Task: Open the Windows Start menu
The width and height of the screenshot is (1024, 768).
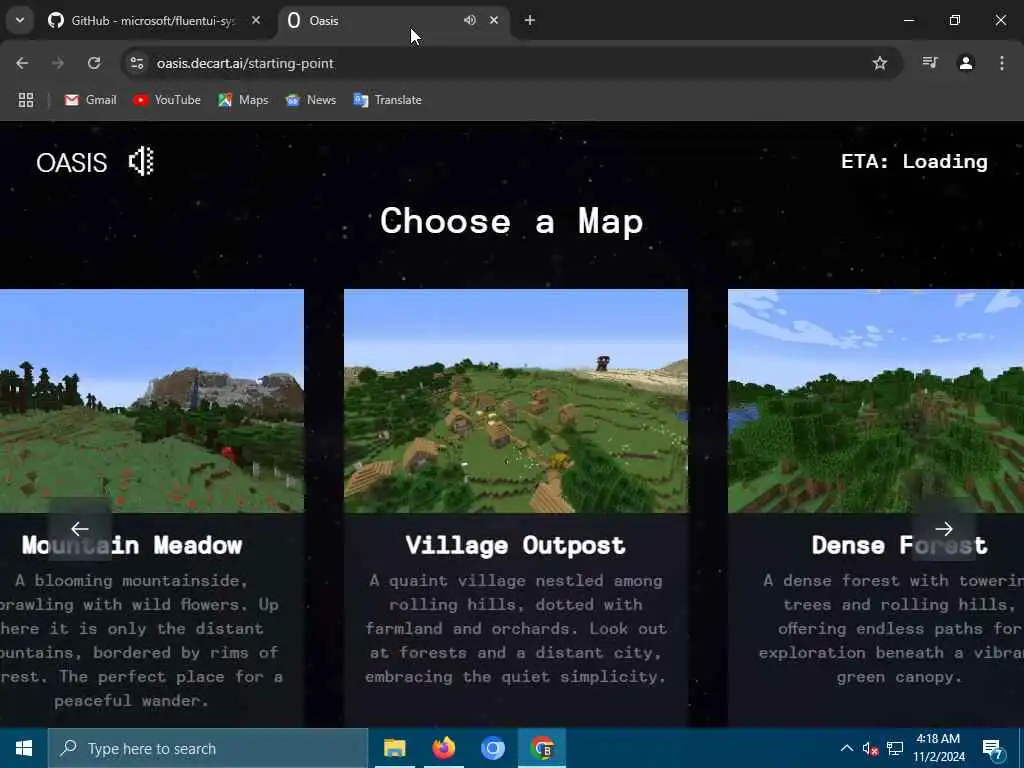Action: tap(24, 748)
